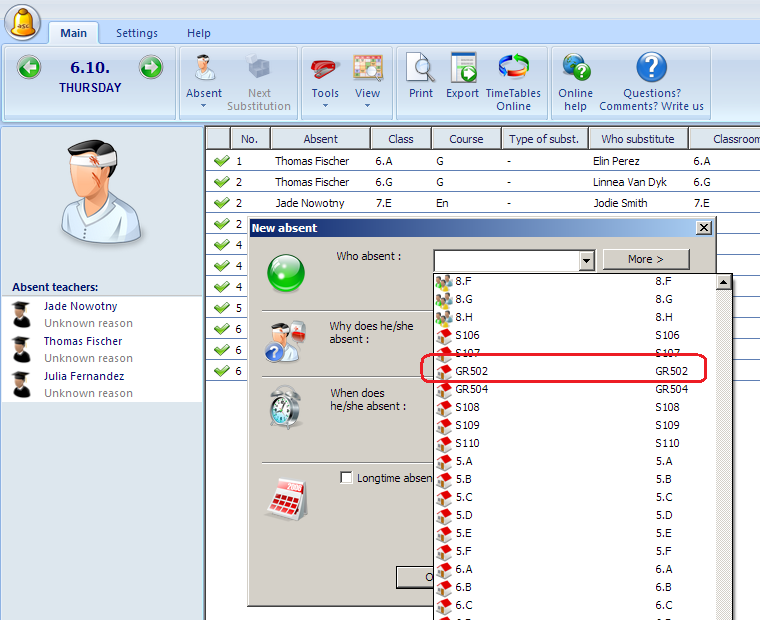Enable the Longtime absent checkbox
This screenshot has height=620, width=760.
click(346, 478)
